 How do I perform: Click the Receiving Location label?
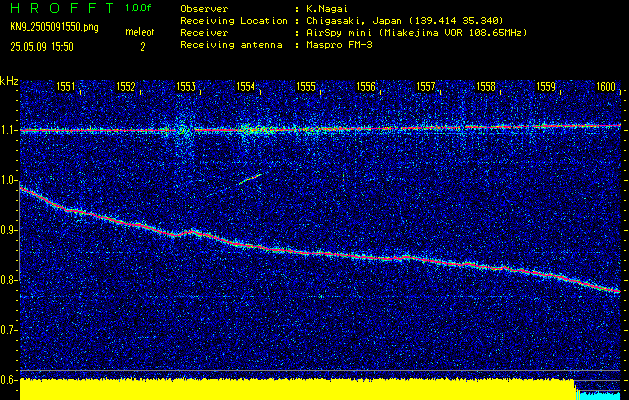pyautogui.click(x=234, y=20)
